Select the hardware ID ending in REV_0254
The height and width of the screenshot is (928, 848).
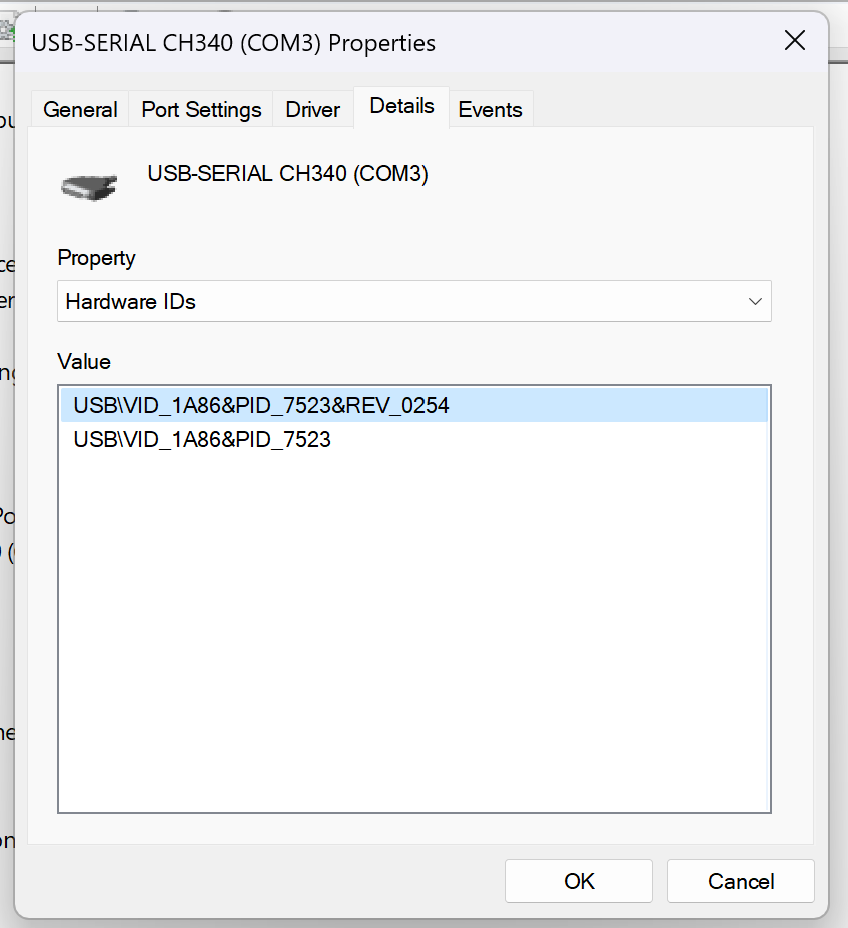pos(262,406)
